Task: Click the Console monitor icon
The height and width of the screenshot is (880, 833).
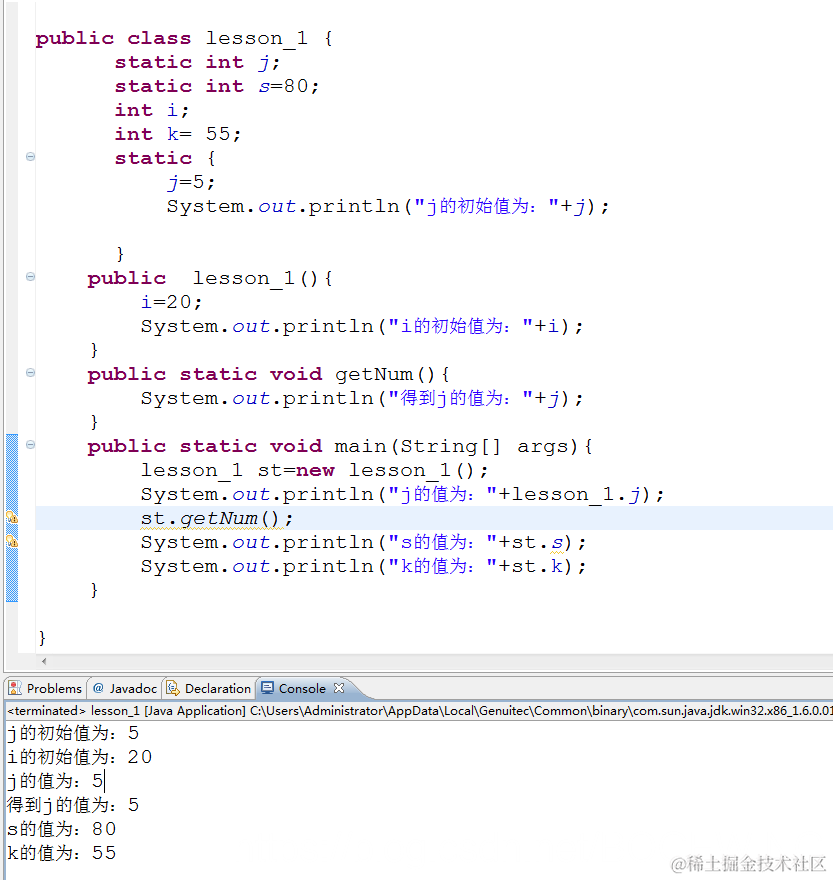Action: coord(268,689)
